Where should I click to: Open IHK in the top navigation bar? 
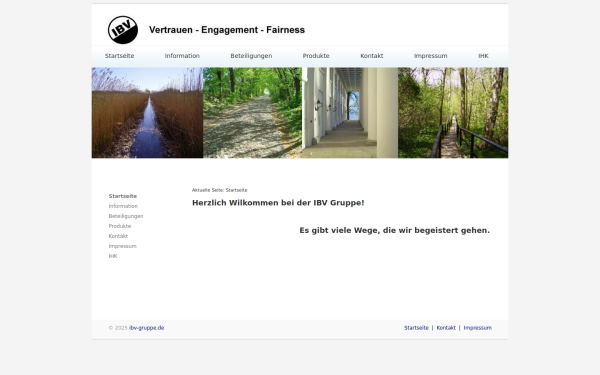click(x=483, y=56)
